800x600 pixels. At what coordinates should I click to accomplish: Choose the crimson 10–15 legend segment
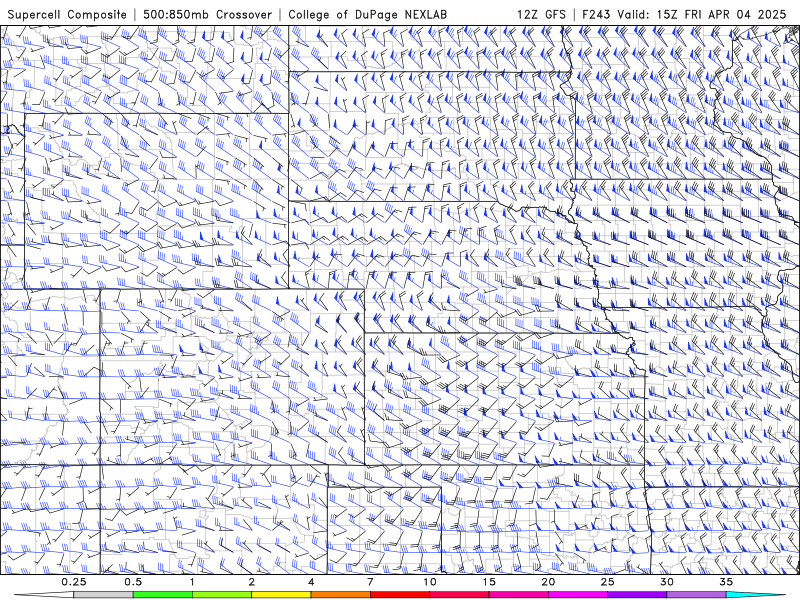[459, 595]
